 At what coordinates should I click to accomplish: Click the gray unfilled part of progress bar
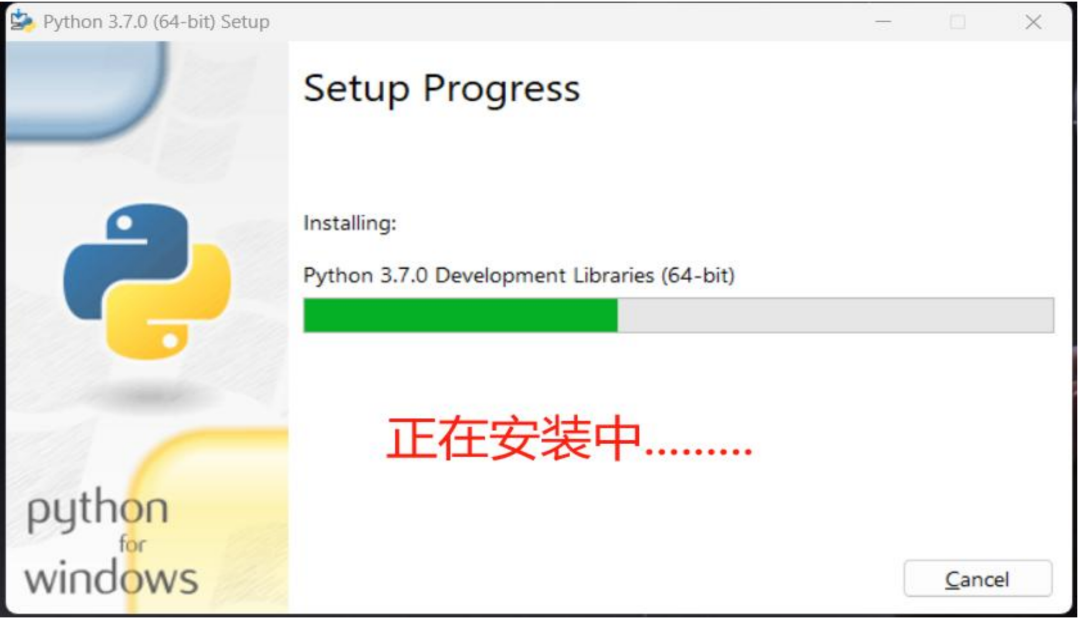[835, 315]
